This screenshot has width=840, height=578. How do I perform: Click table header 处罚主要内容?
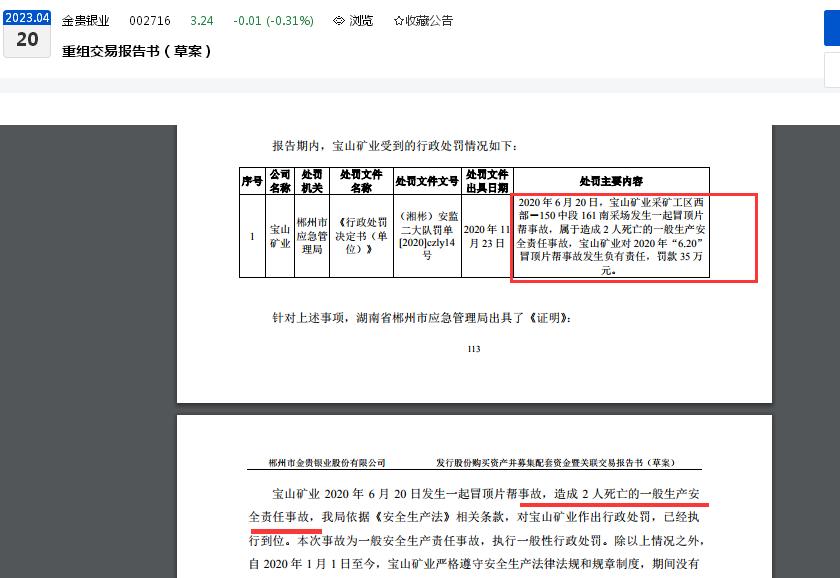point(611,181)
